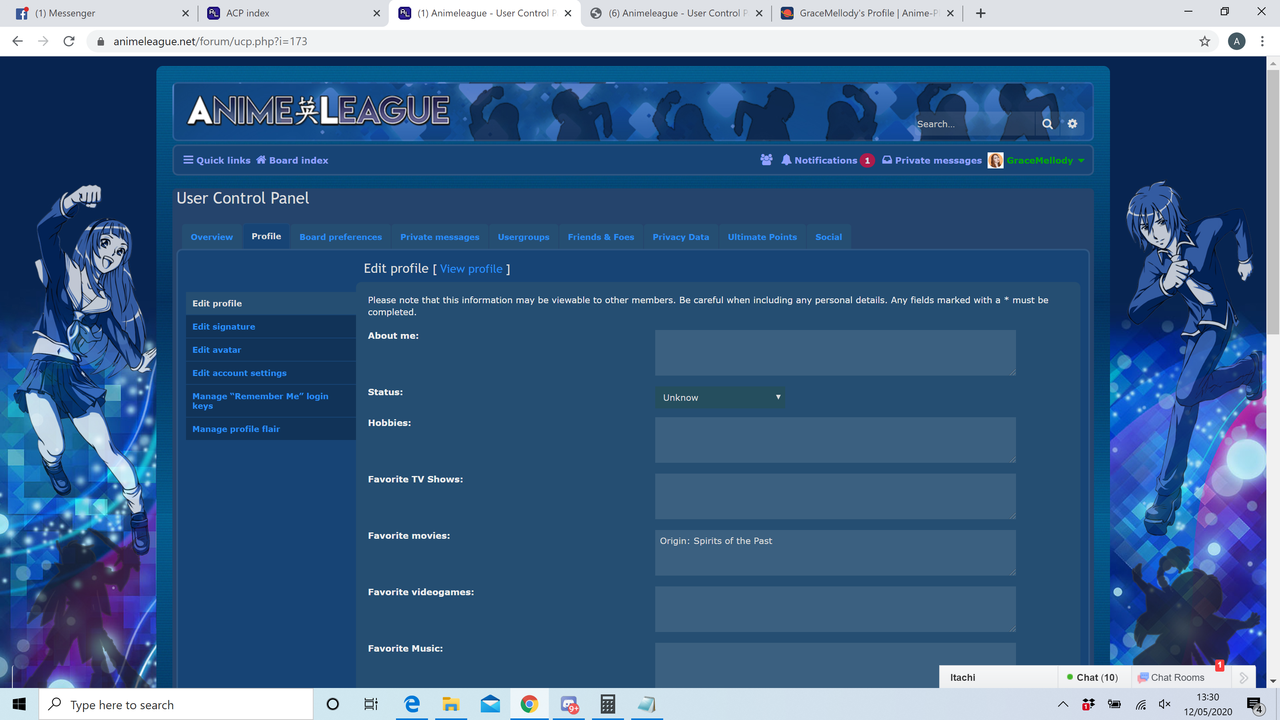Open Chrome three-dot menu
This screenshot has width=1280, height=720.
click(x=1264, y=41)
